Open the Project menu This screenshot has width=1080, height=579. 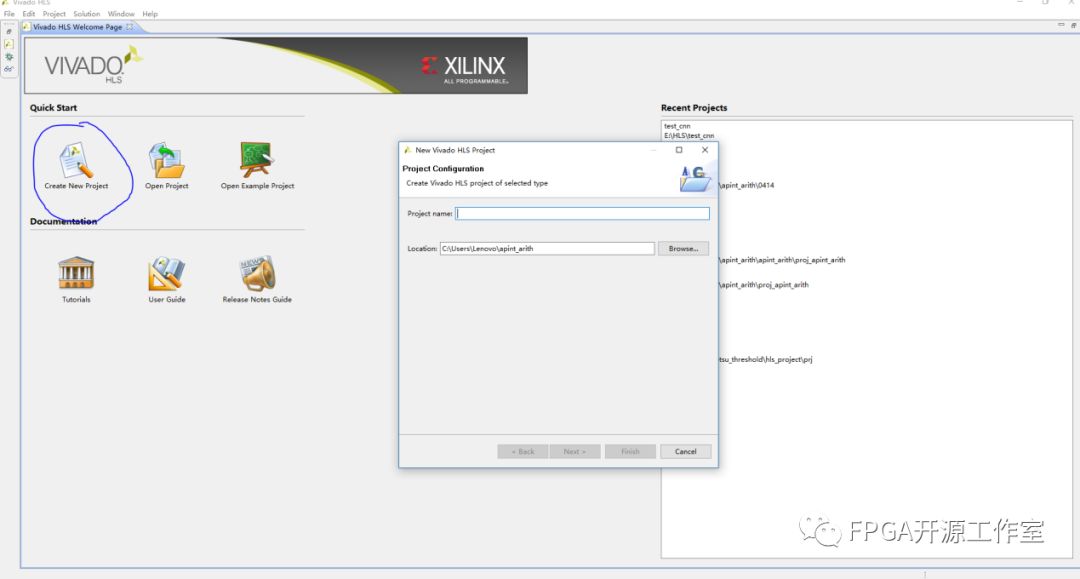click(x=54, y=14)
